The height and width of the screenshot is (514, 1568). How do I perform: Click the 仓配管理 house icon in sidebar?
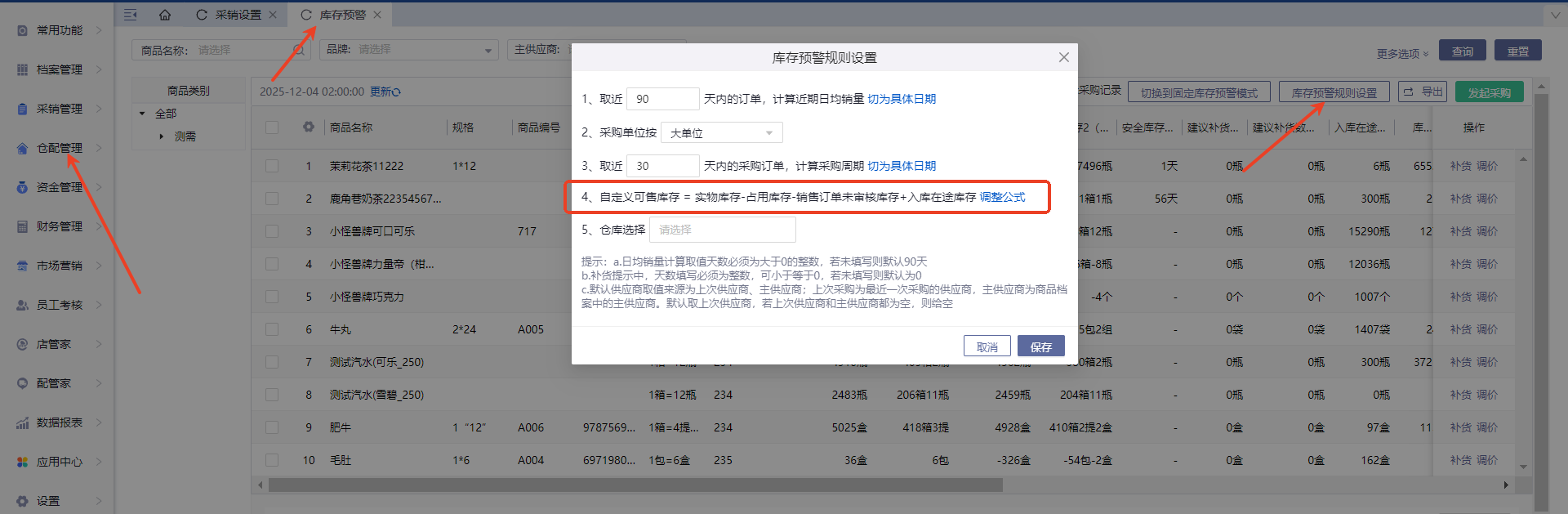point(22,148)
